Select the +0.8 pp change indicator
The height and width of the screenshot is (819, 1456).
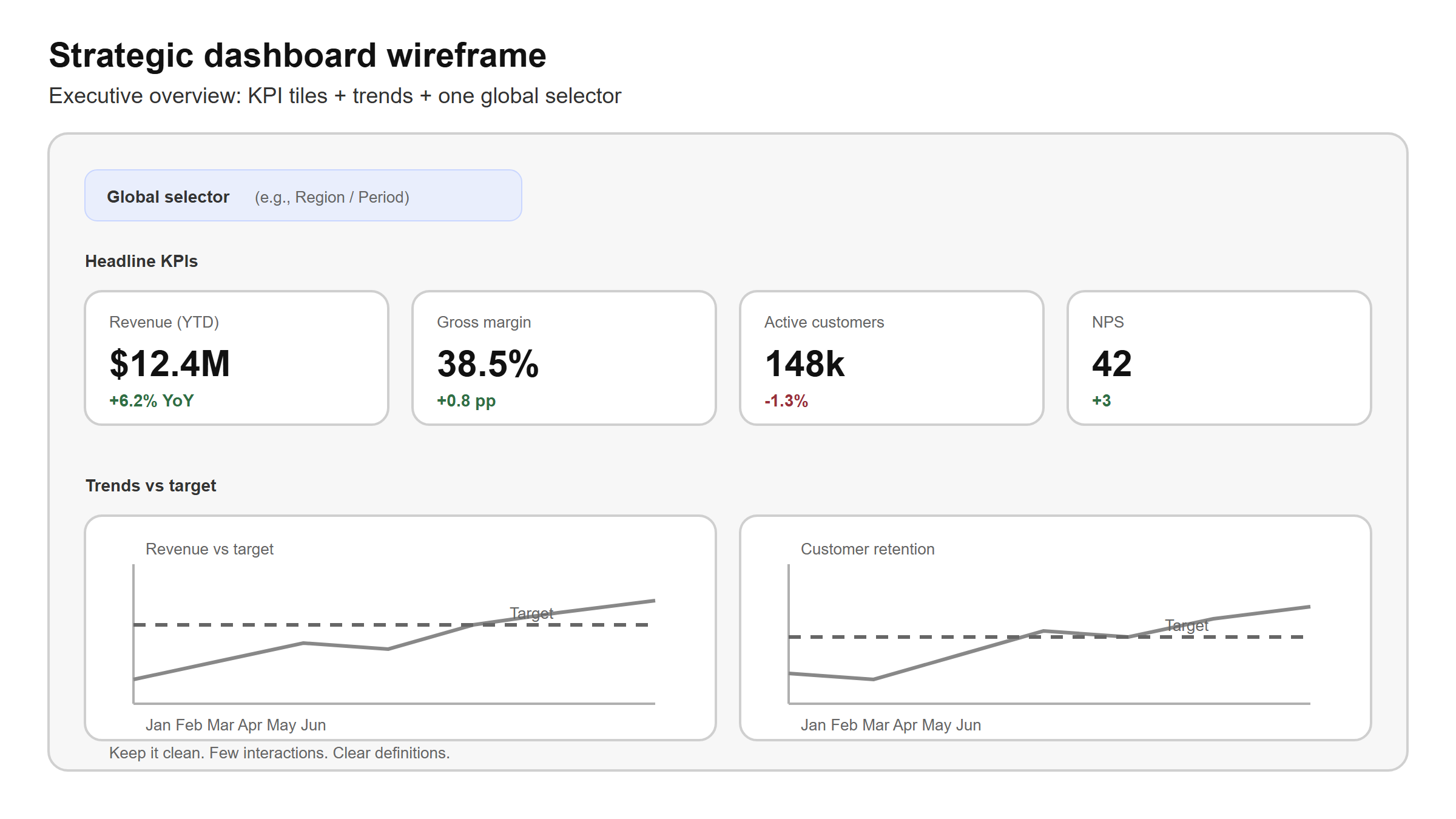466,401
